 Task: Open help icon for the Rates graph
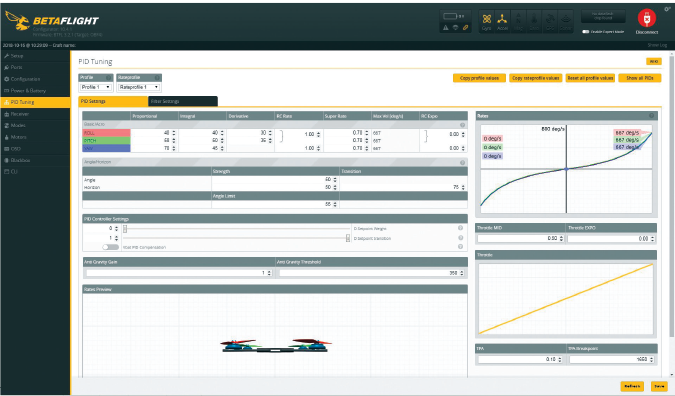pyautogui.click(x=651, y=115)
